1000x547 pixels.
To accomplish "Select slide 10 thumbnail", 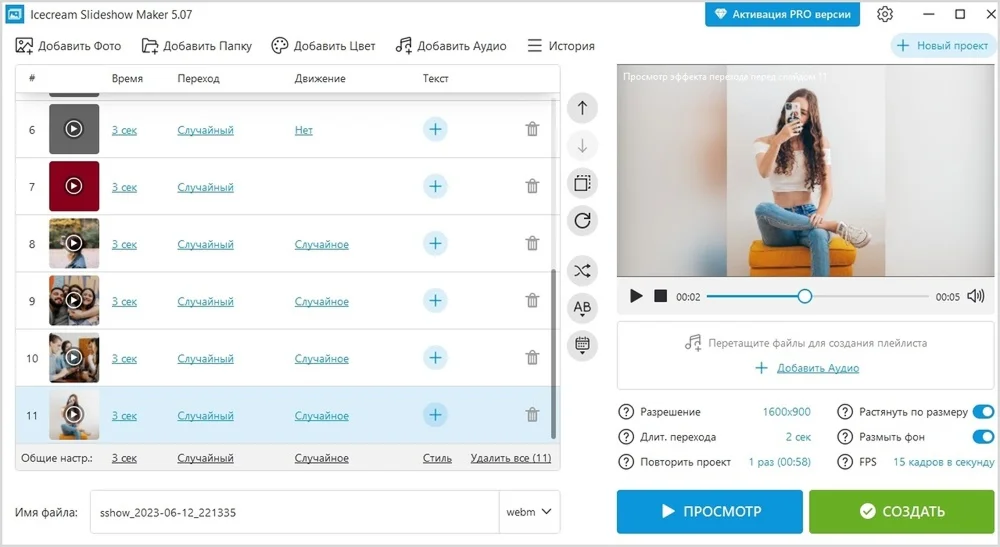I will point(74,358).
